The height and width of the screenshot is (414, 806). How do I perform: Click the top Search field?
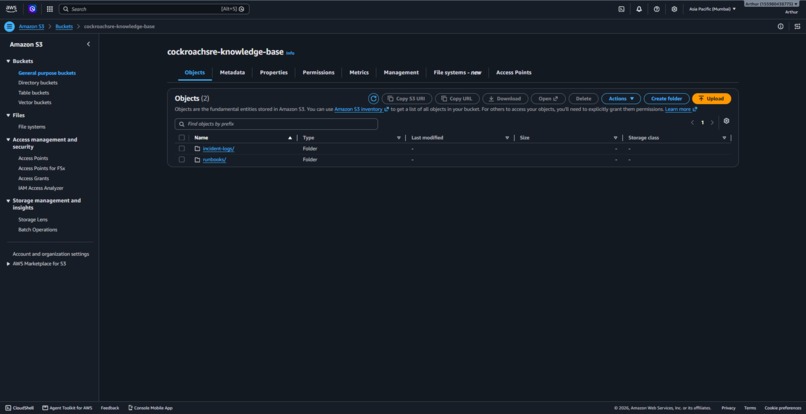tap(154, 9)
